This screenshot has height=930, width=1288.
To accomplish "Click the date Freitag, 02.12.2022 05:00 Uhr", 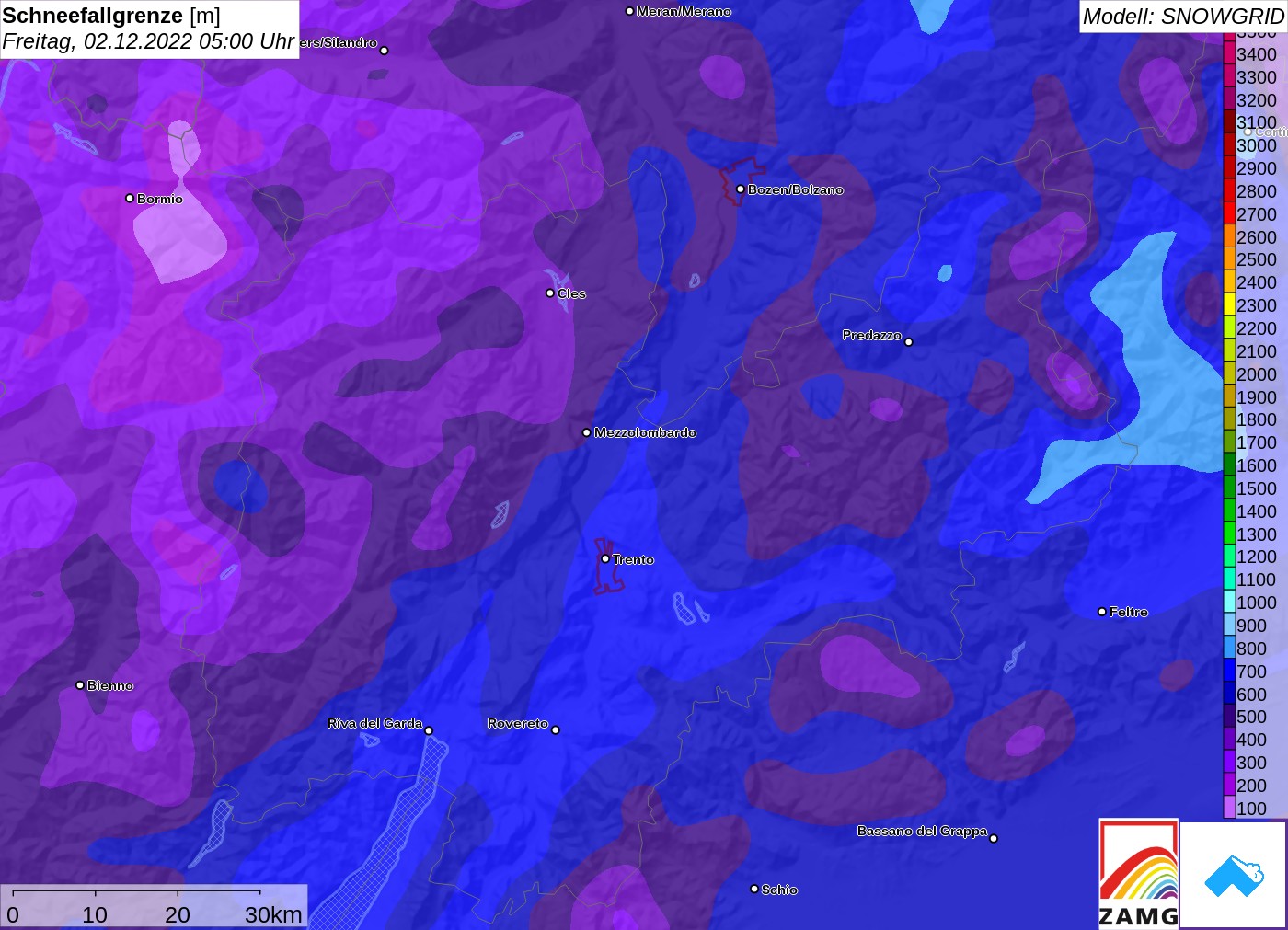I will pos(148,41).
